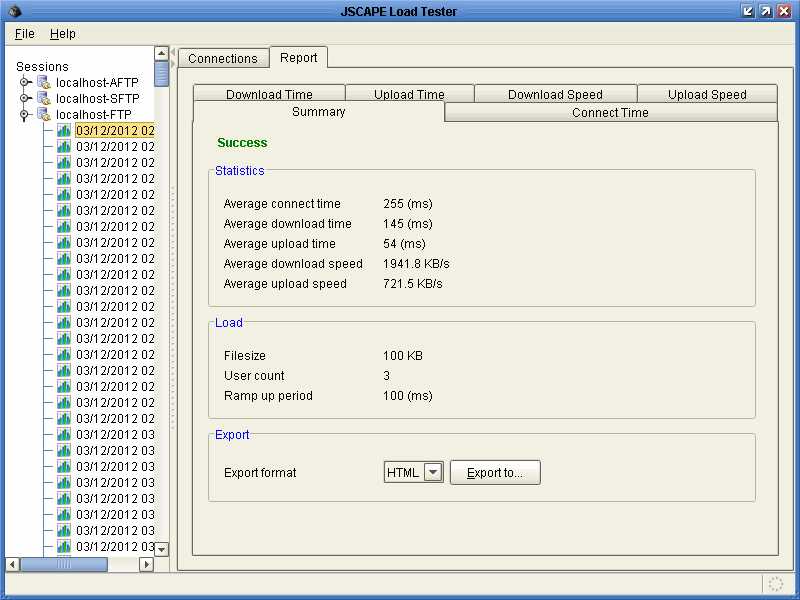Open the Upload Time tab
The width and height of the screenshot is (800, 600).
(409, 94)
